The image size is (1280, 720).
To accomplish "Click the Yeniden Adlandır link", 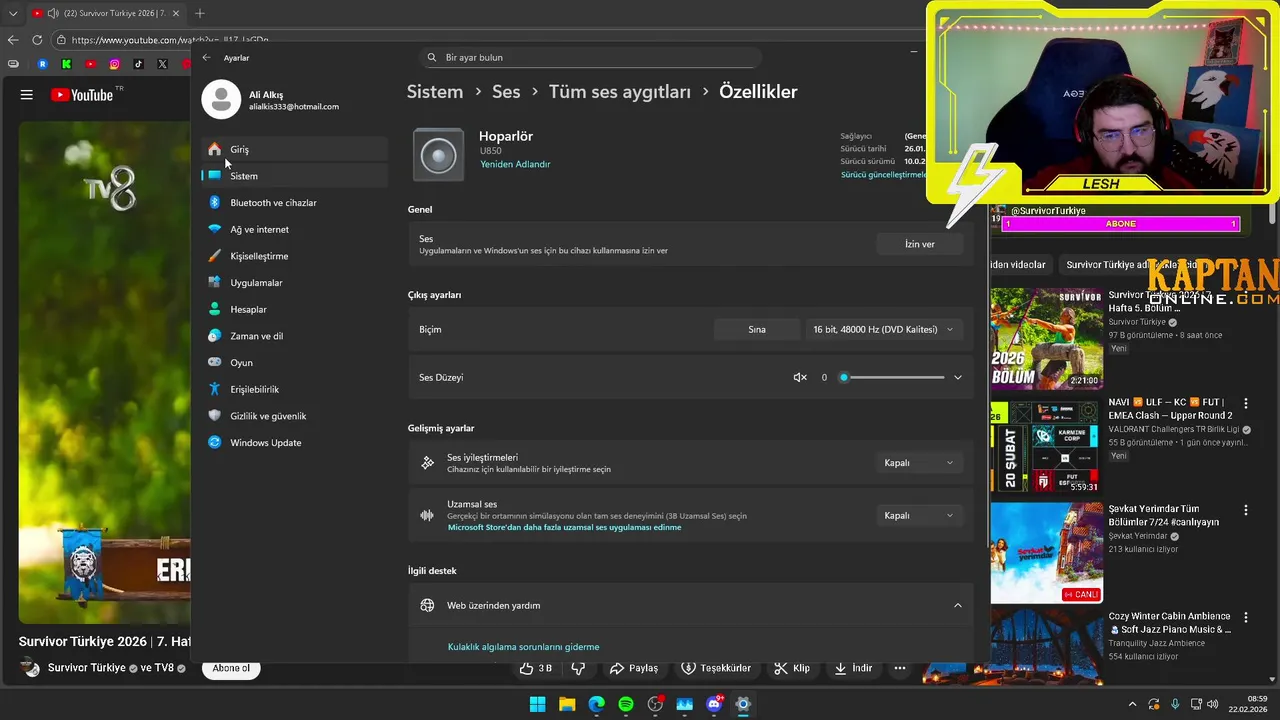I will tap(515, 164).
